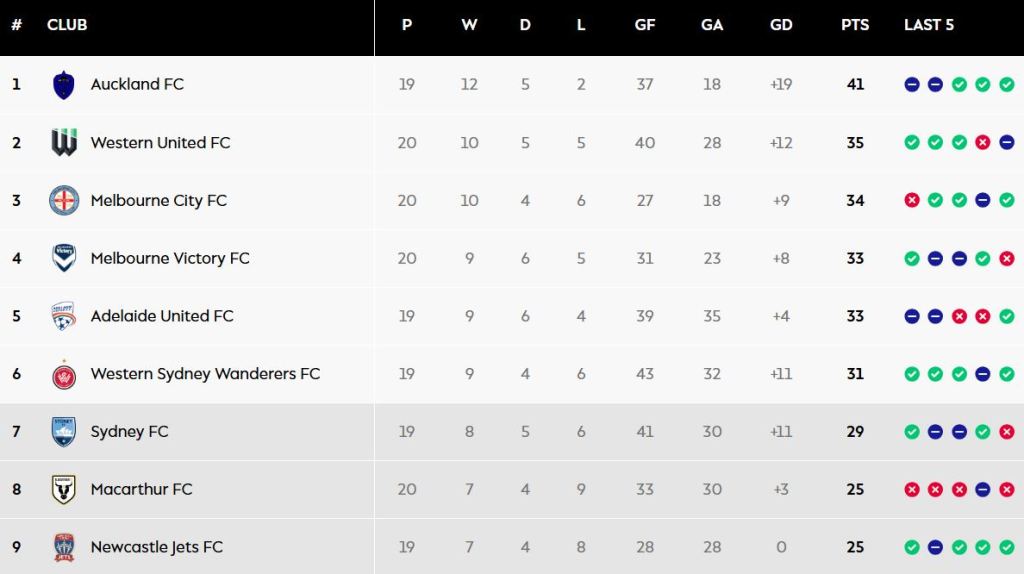Click the GF column header

(645, 25)
